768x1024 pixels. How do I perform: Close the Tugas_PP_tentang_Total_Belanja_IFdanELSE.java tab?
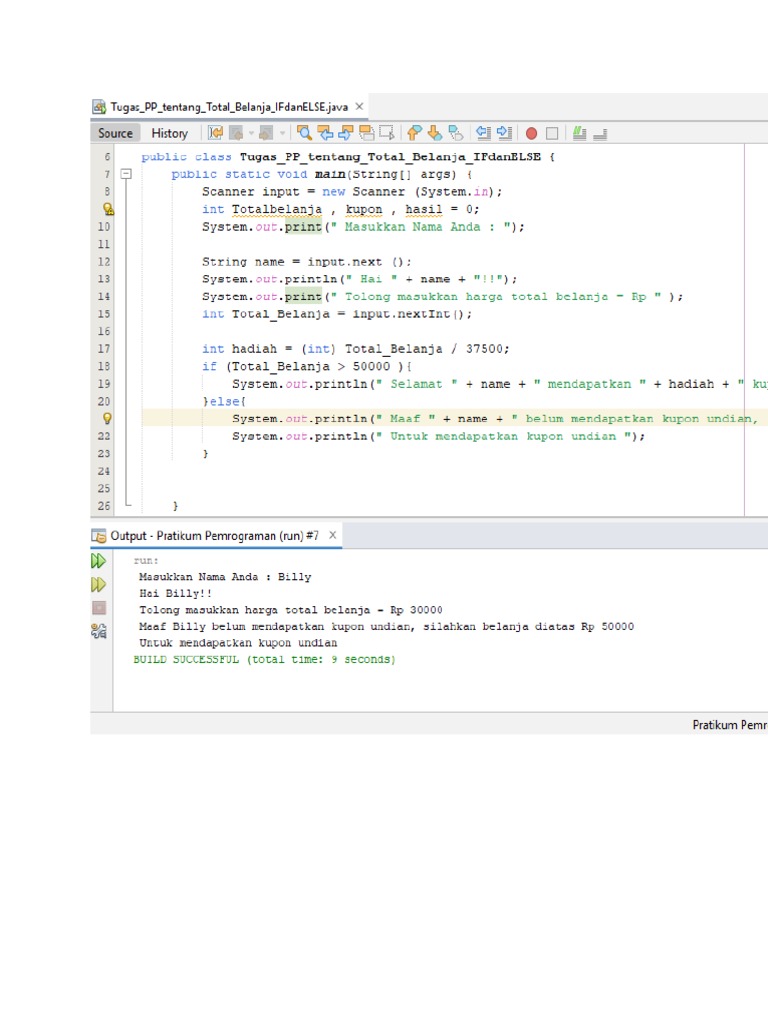[x=360, y=106]
